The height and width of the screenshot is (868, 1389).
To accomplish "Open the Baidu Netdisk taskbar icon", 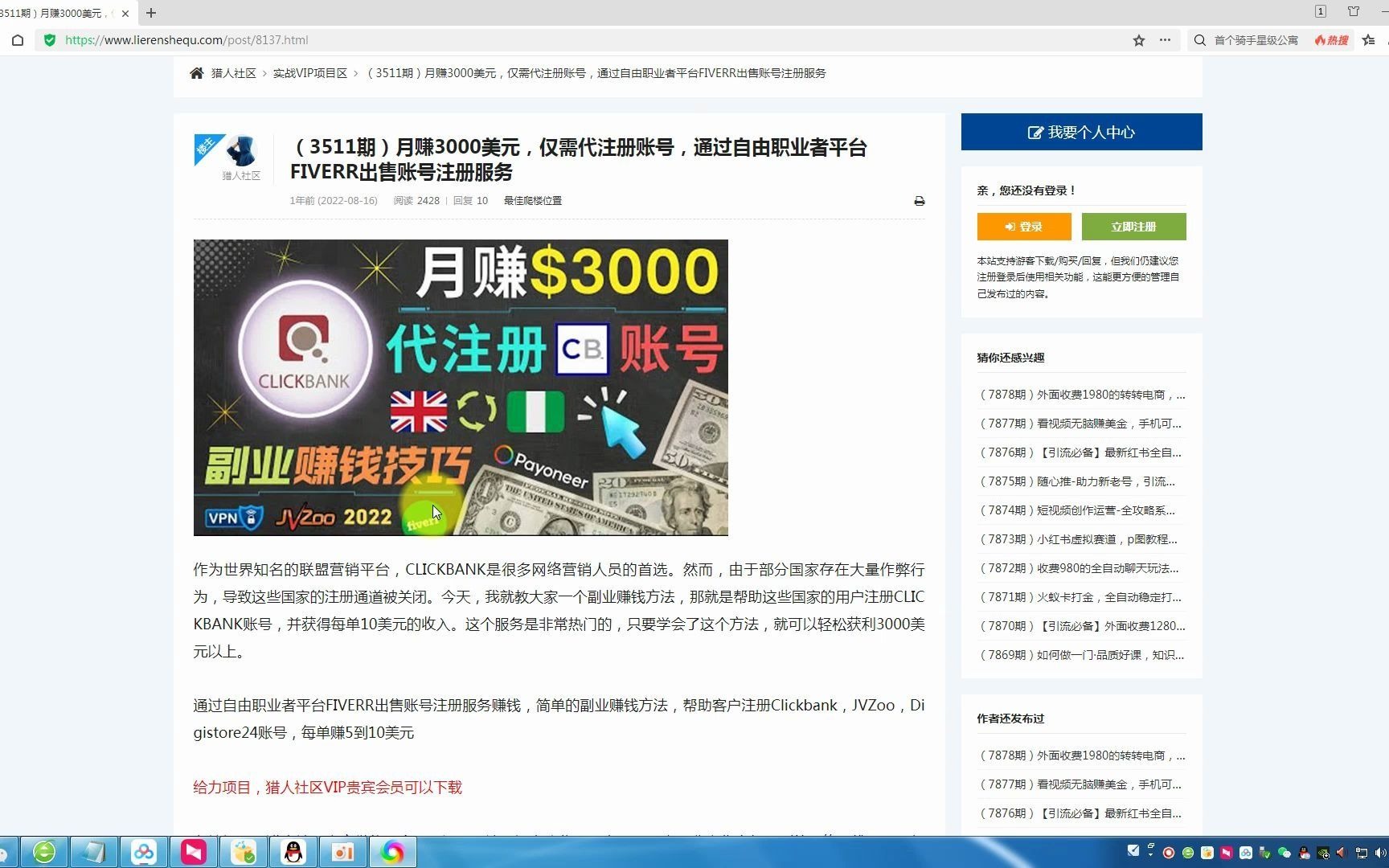I will (x=144, y=852).
